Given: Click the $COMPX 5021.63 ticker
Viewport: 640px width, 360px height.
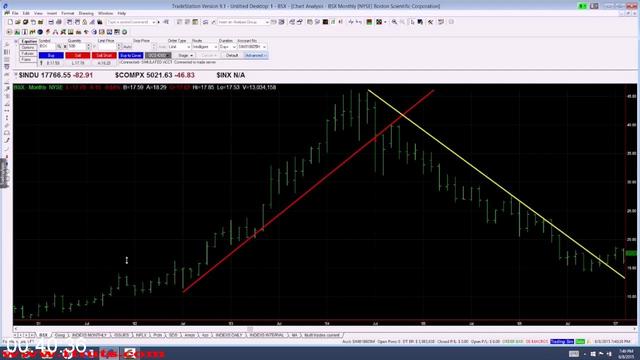Looking at the screenshot, I should click(155, 75).
